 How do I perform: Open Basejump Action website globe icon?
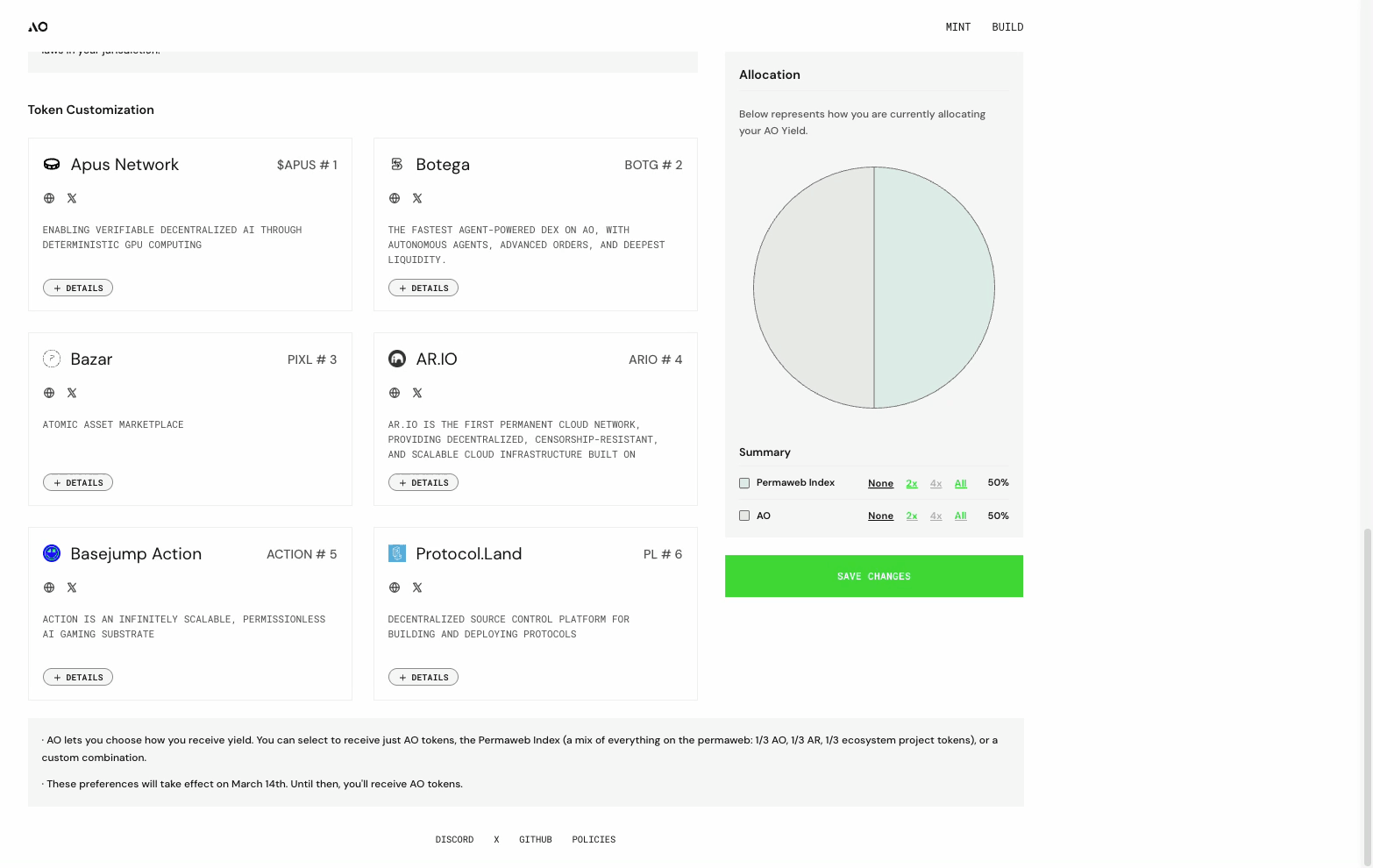[x=49, y=587]
